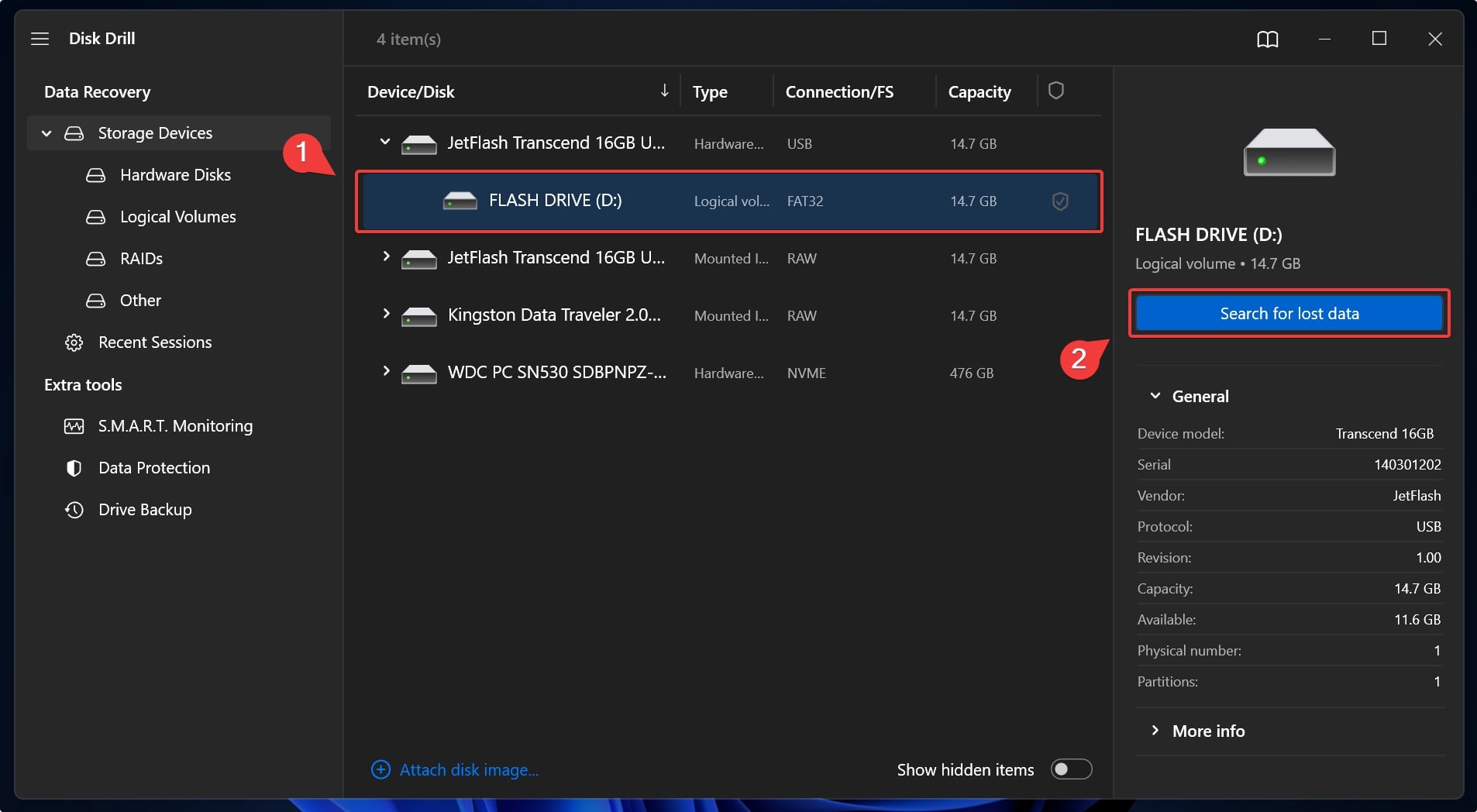The image size is (1477, 812).
Task: Click the Search for lost data button
Action: [1289, 314]
